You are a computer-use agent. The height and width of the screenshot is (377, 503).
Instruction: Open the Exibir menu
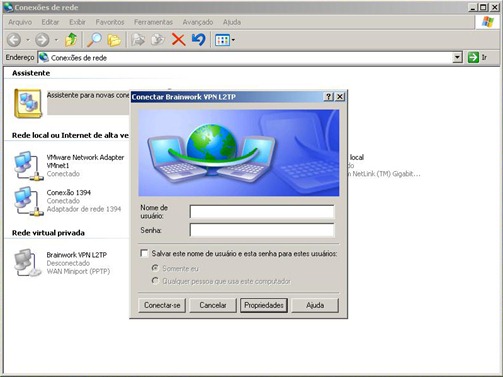77,22
